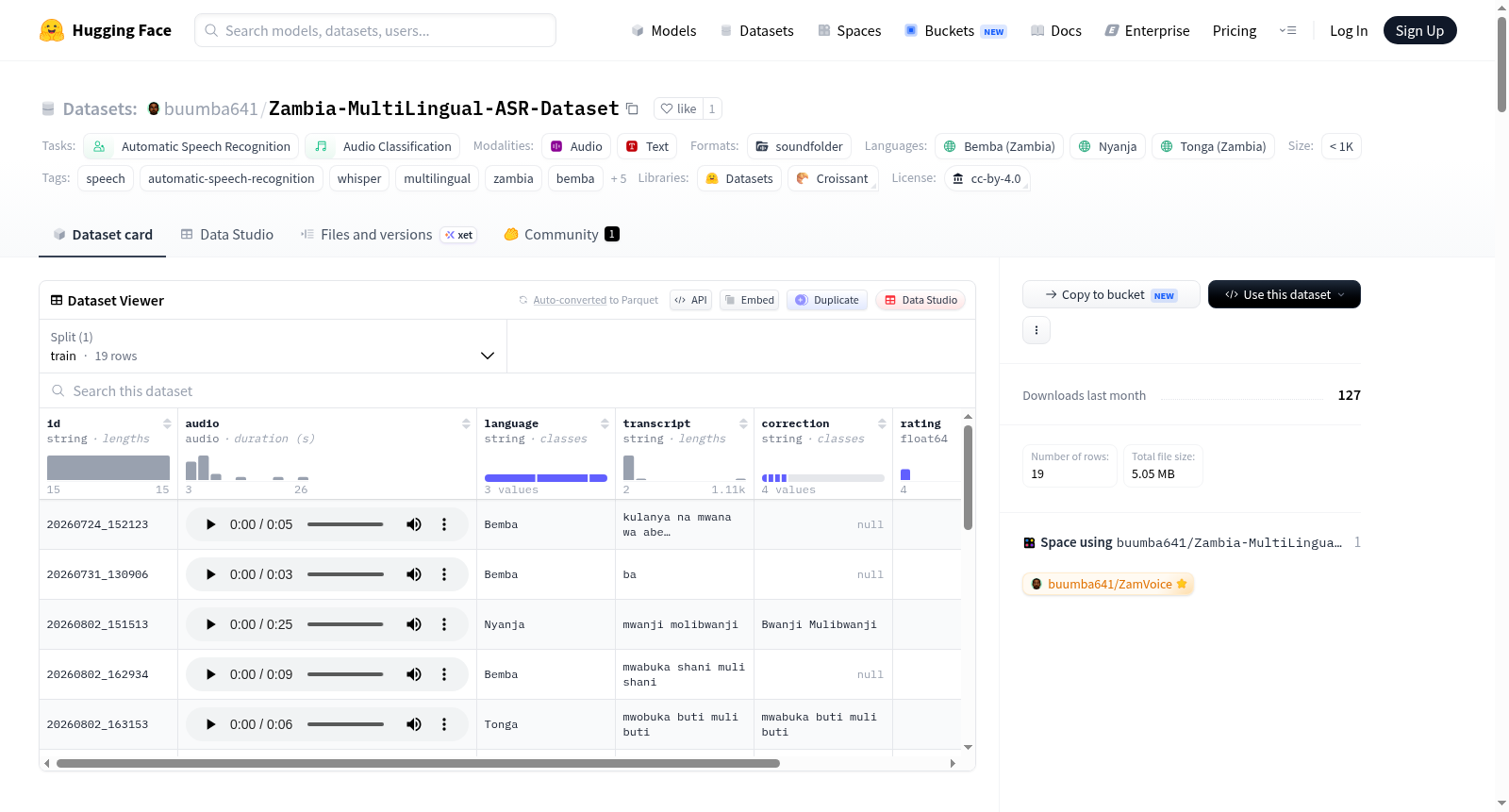Go to Pricing

click(x=1235, y=30)
